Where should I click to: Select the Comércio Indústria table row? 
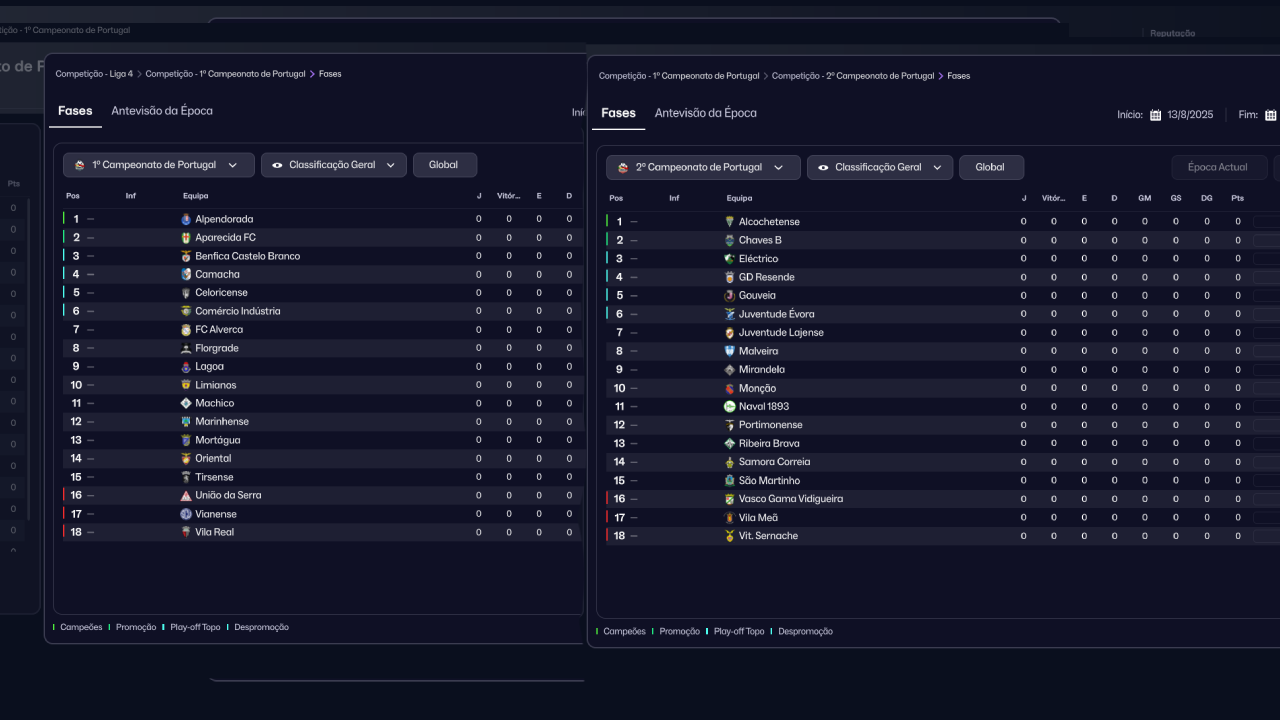point(320,311)
